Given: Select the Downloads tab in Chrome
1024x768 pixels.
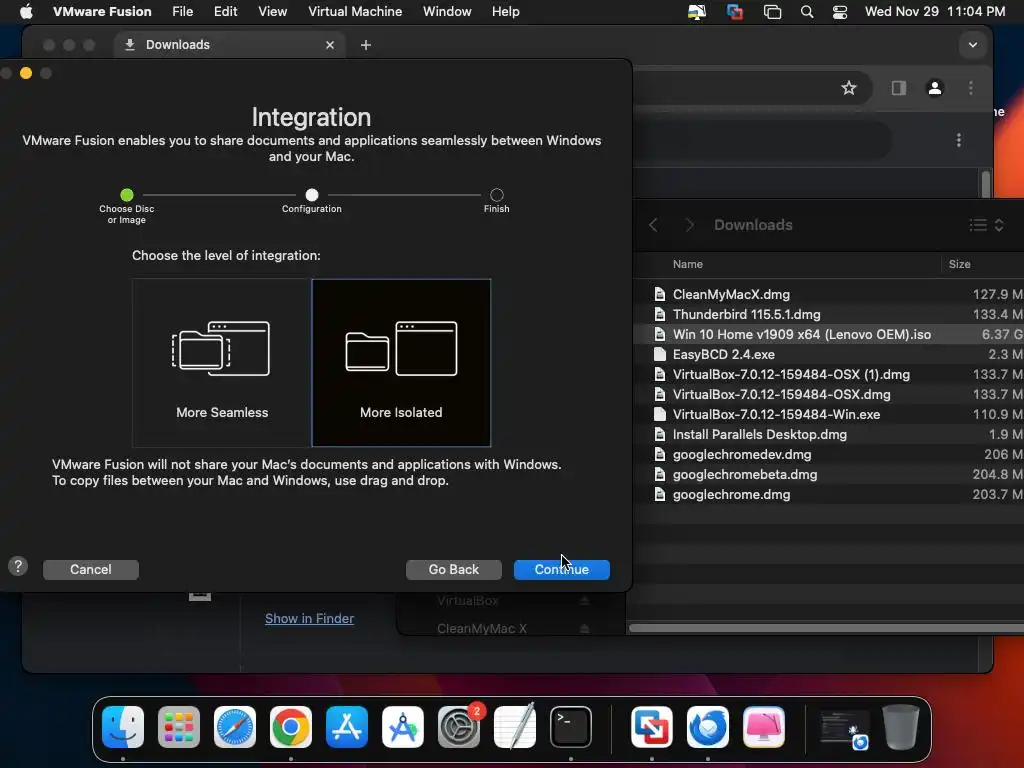Looking at the screenshot, I should [x=230, y=44].
